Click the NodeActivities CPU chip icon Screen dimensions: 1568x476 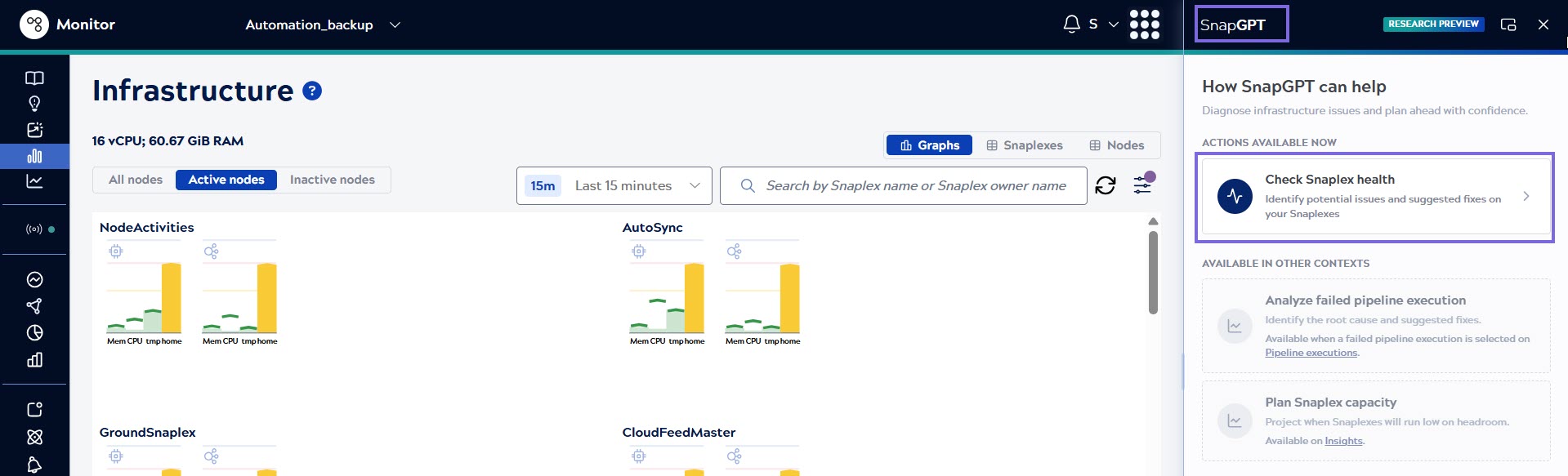116,251
